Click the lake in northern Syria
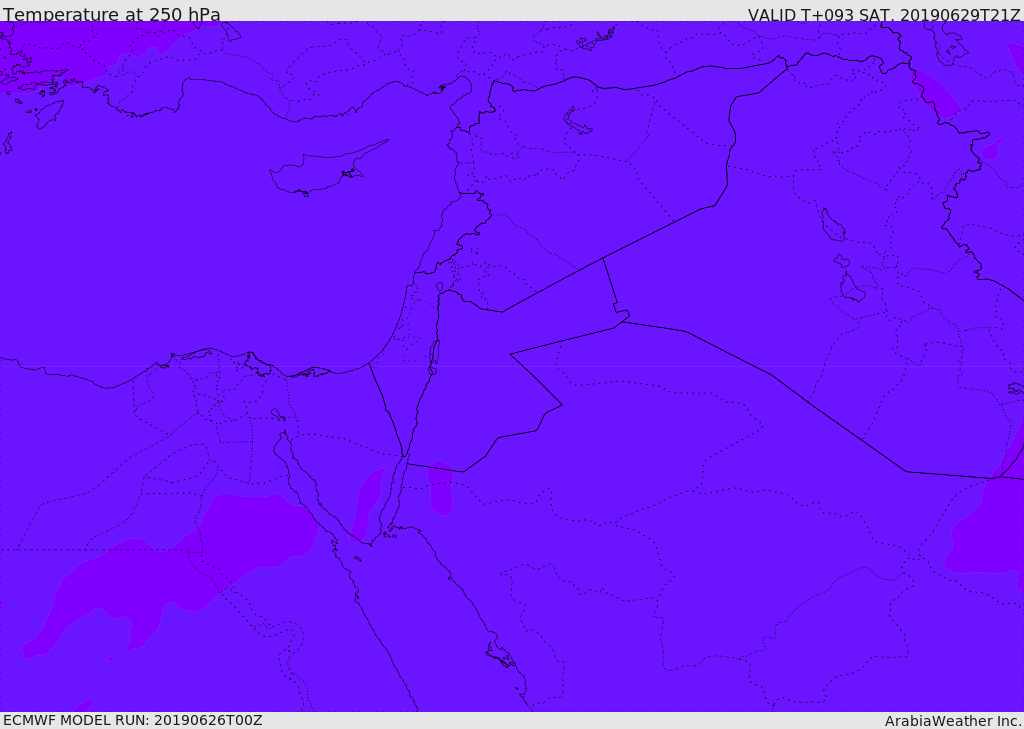The image size is (1024, 729). point(577,121)
